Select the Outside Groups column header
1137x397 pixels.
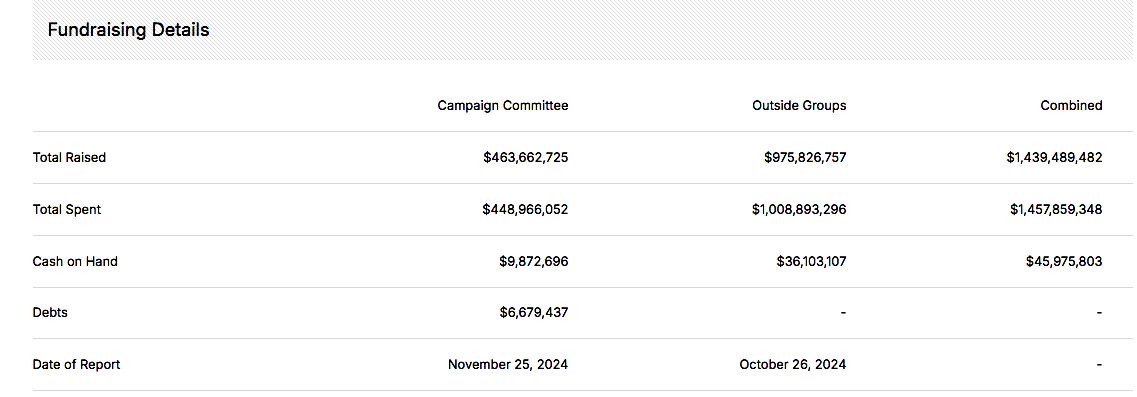pos(799,105)
